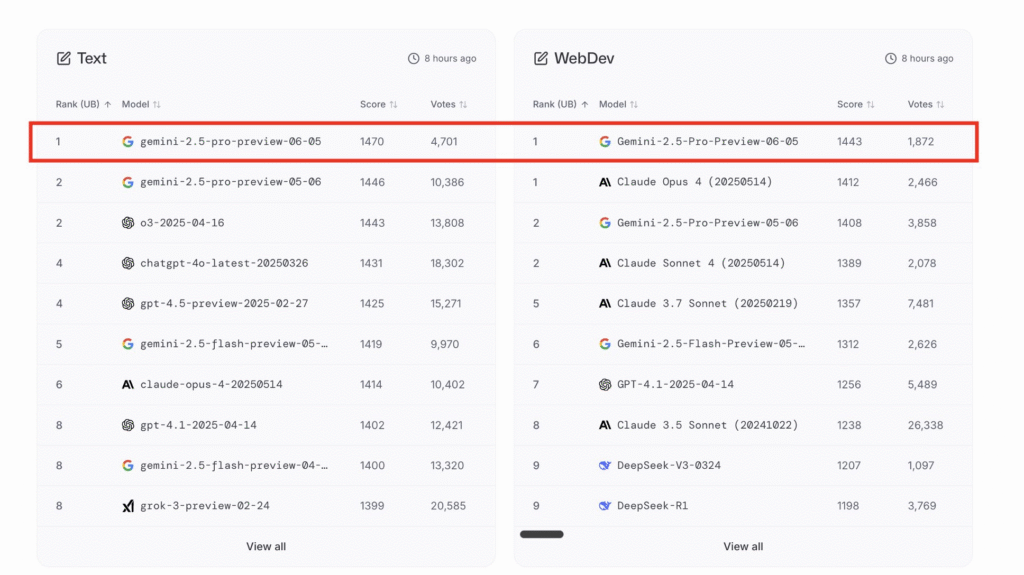This screenshot has width=1024, height=575.
Task: Open the WebDev leaderboard title
Action: [x=584, y=58]
